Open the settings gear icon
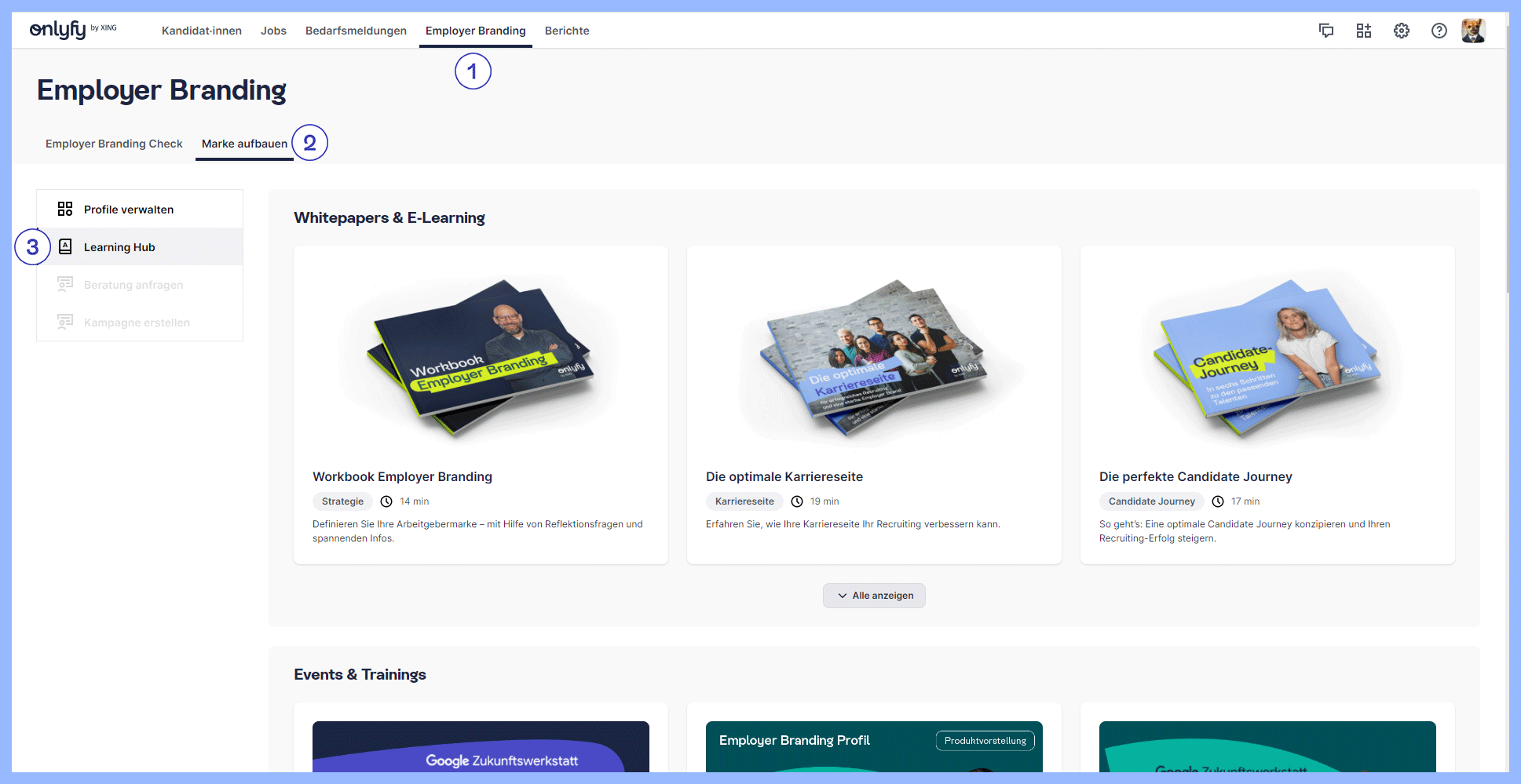Image resolution: width=1521 pixels, height=784 pixels. [x=1402, y=31]
